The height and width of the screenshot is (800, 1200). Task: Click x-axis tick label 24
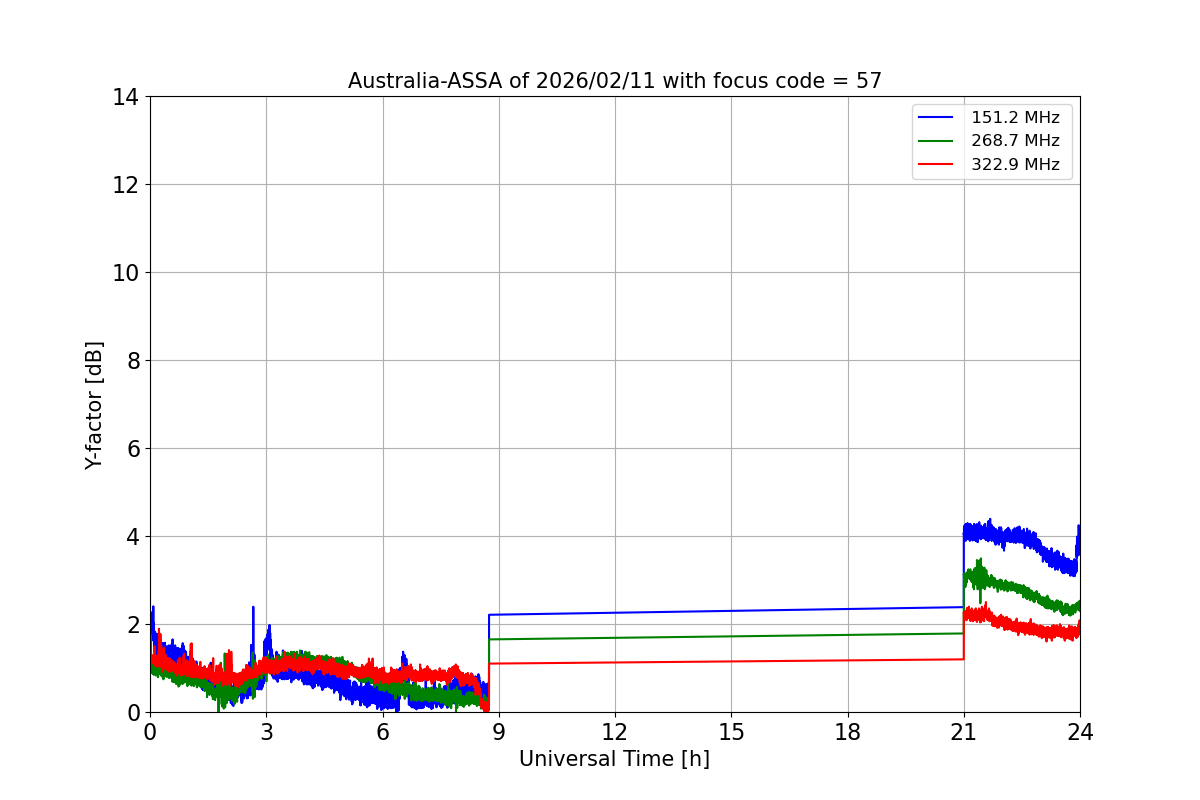pyautogui.click(x=1080, y=732)
